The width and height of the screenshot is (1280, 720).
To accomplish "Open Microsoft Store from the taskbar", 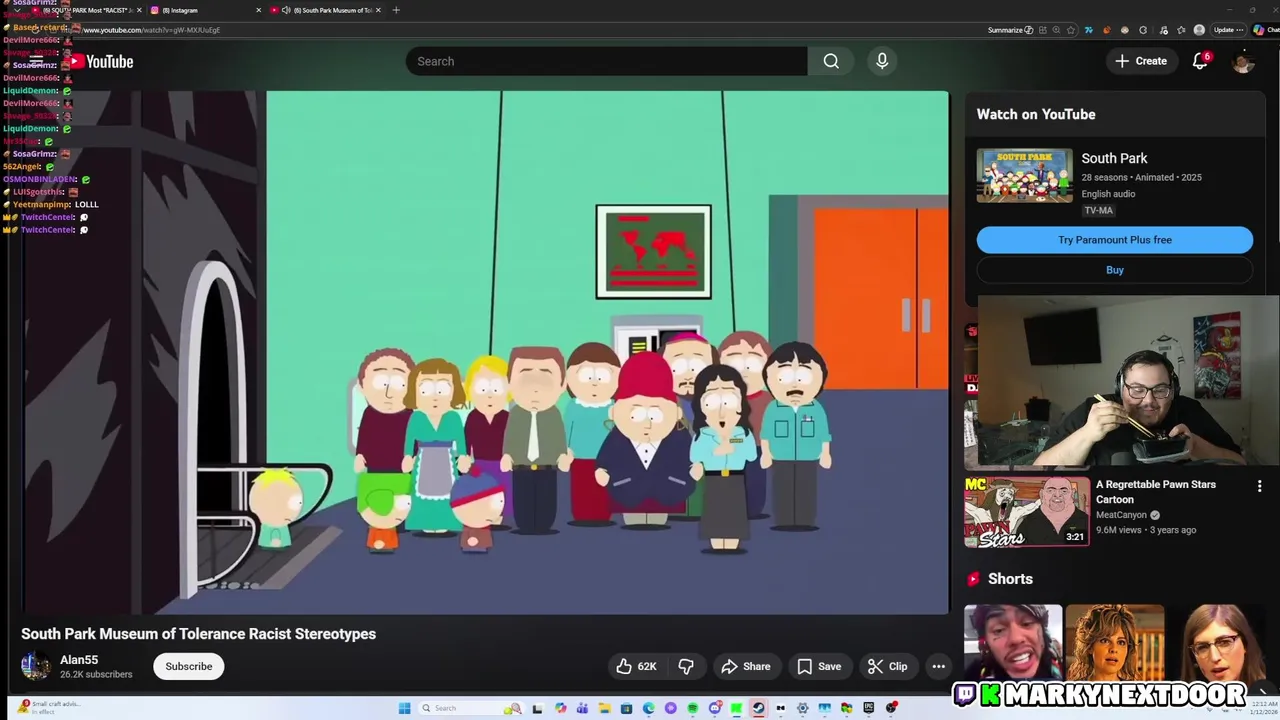I will 627,708.
